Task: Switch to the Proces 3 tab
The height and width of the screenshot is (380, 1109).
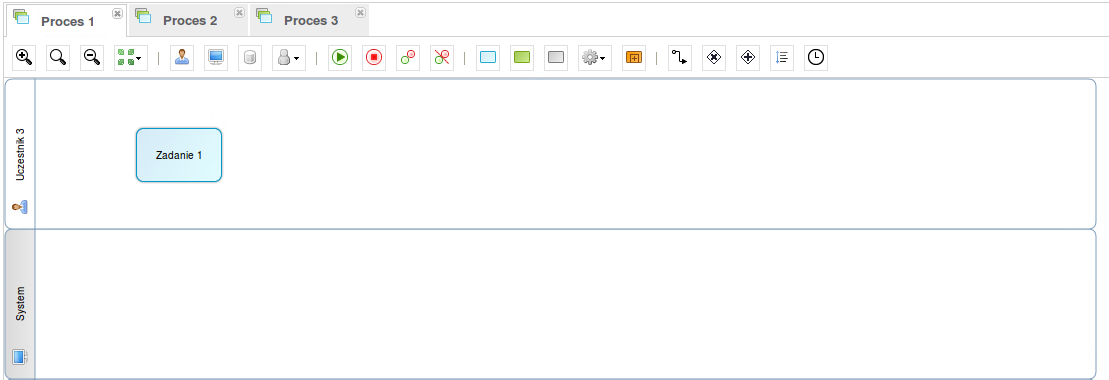Action: pos(310,21)
